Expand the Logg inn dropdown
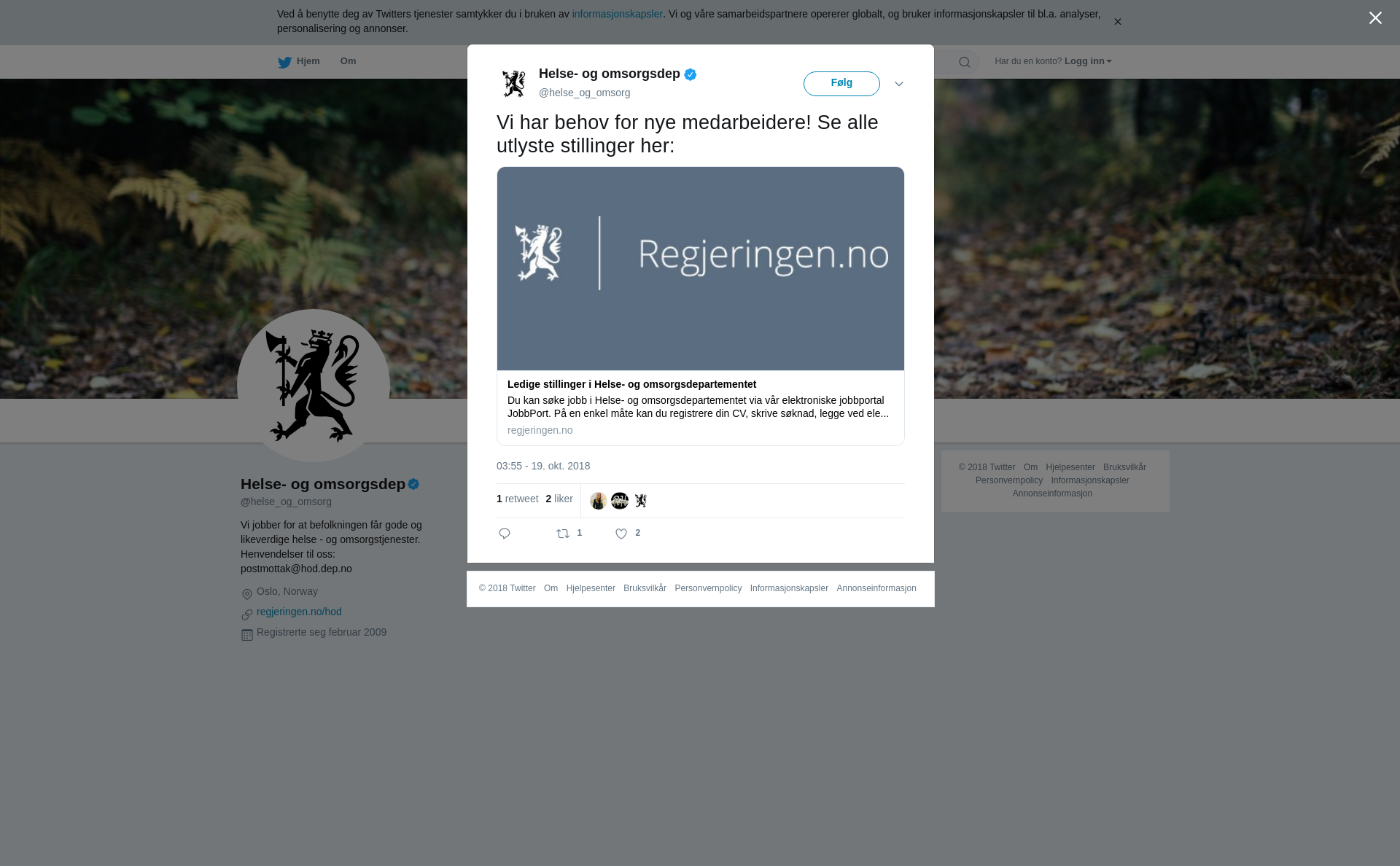 pos(1088,61)
